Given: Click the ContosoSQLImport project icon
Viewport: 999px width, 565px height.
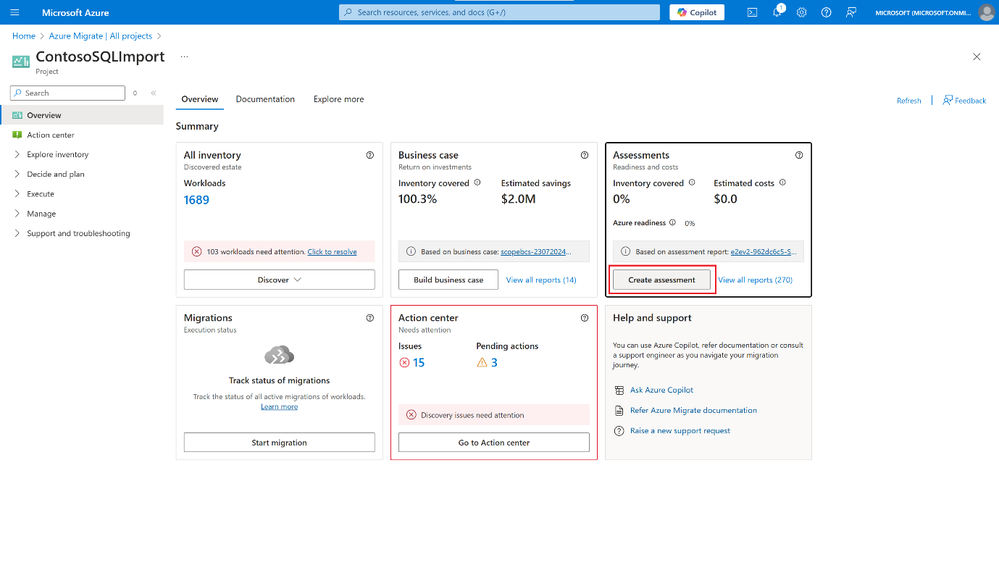Looking at the screenshot, I should [x=20, y=61].
